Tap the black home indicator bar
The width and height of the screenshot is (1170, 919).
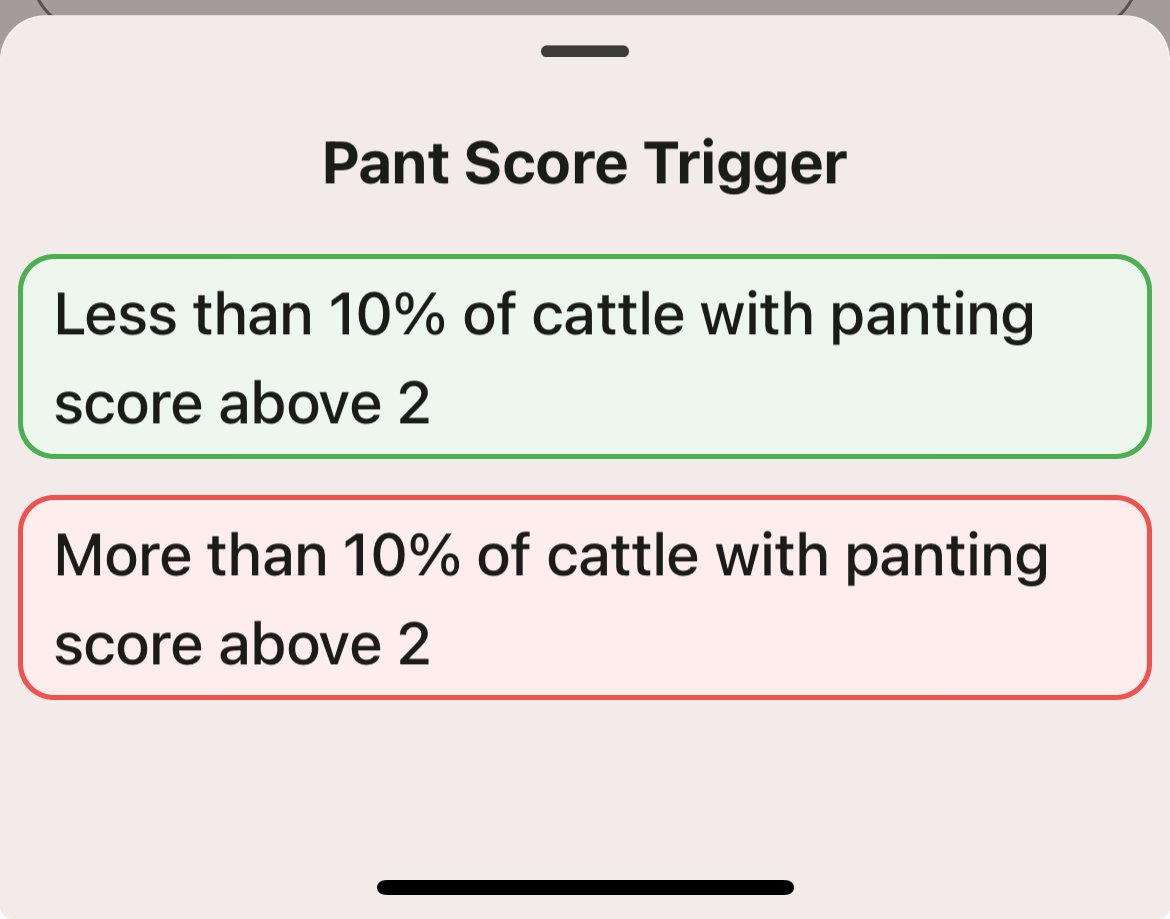click(x=585, y=887)
